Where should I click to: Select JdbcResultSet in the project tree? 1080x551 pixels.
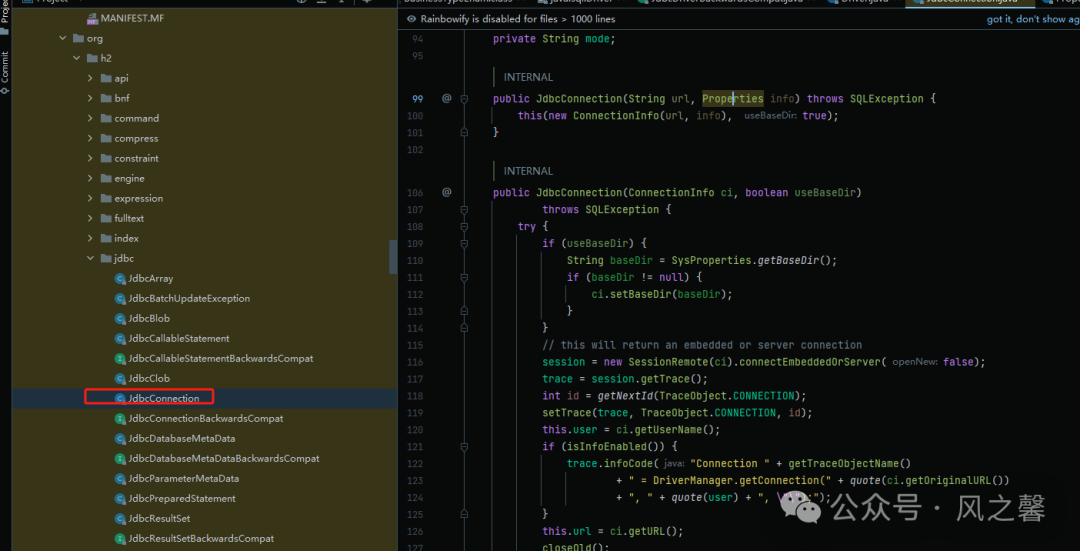159,519
